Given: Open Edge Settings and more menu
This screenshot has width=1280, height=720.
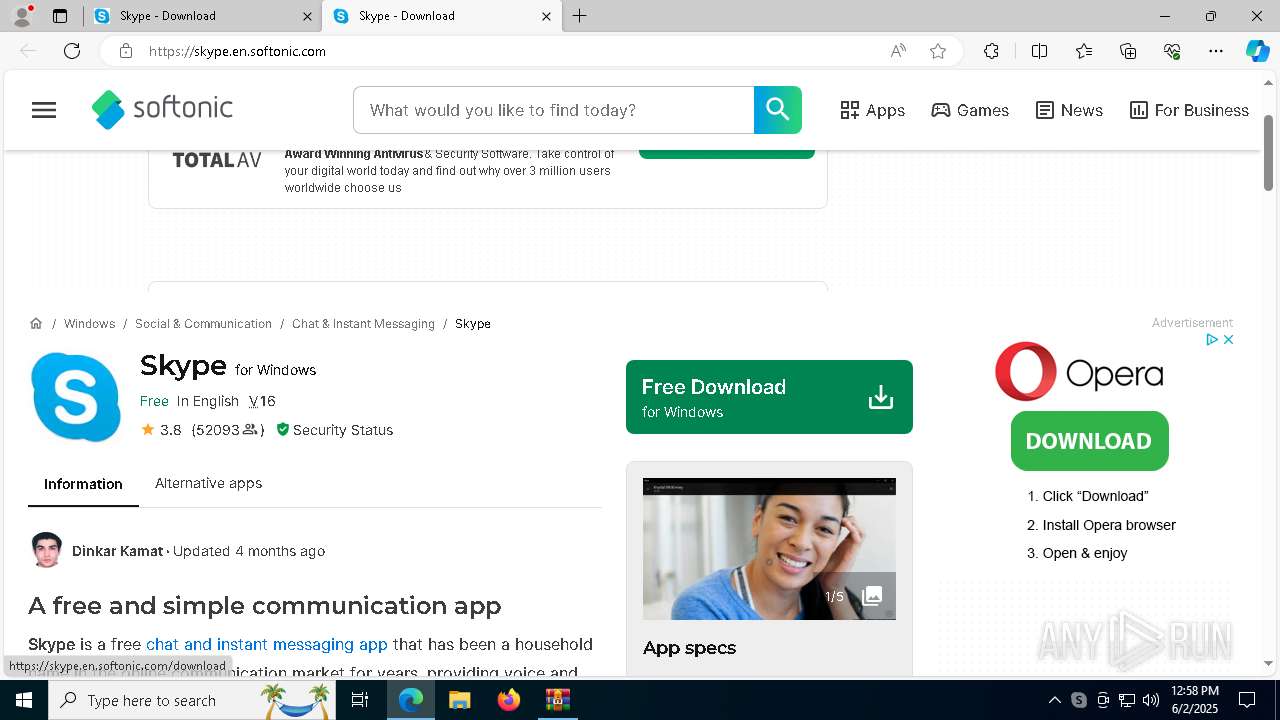Looking at the screenshot, I should (x=1216, y=51).
